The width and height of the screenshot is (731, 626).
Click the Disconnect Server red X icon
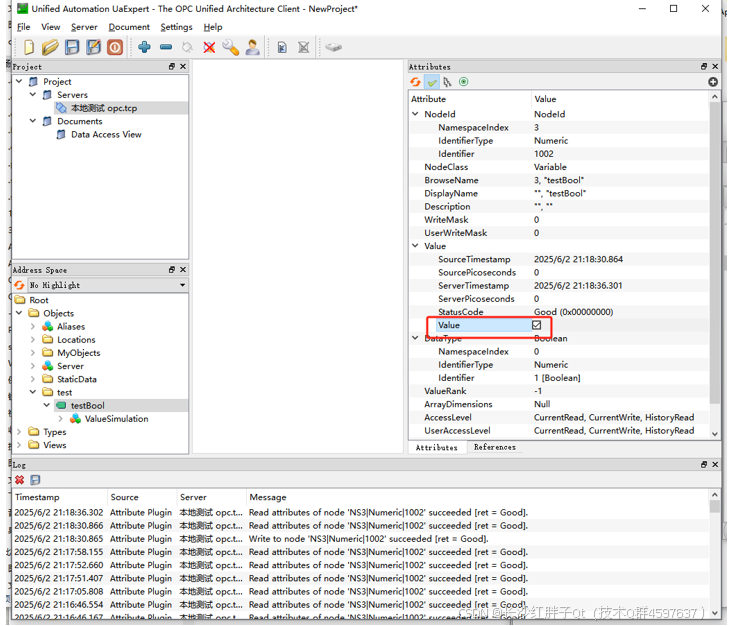tap(209, 47)
